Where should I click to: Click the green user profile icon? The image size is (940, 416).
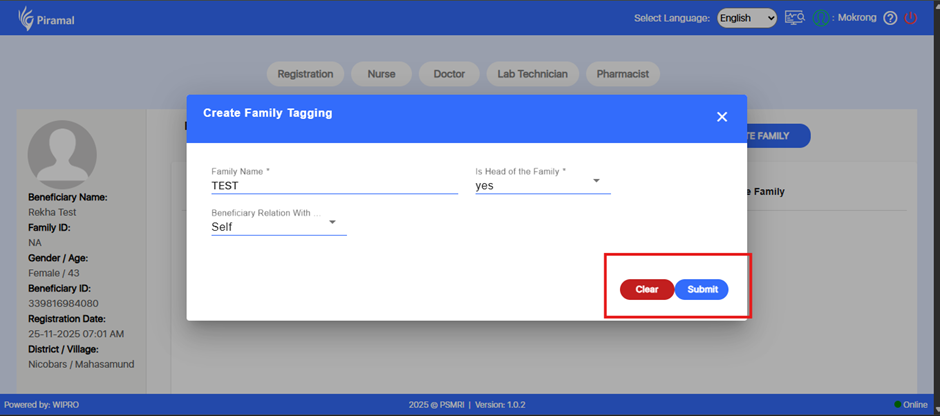pos(822,18)
